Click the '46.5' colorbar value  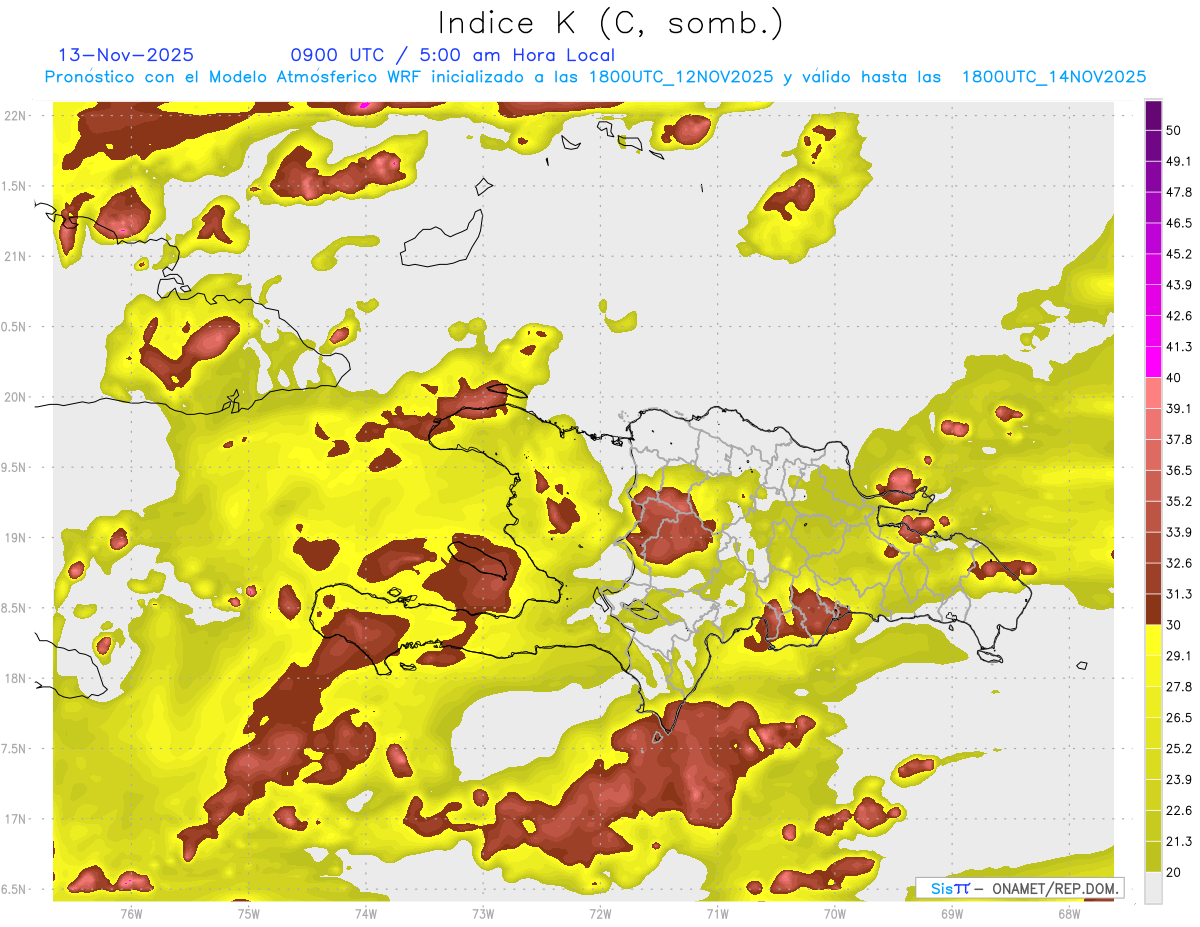click(x=1179, y=223)
